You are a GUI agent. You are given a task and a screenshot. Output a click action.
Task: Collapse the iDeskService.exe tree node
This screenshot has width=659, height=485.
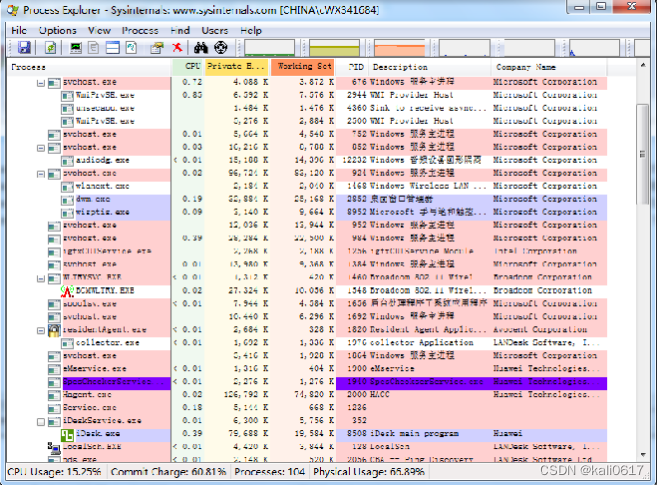coord(41,422)
